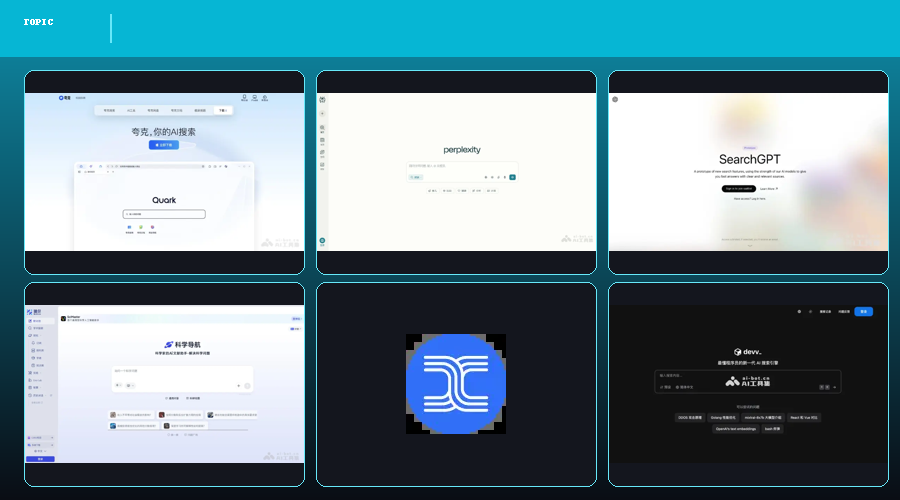Click the plus new-thread icon in perplexity sidebar
This screenshot has width=900, height=500.
(322, 114)
